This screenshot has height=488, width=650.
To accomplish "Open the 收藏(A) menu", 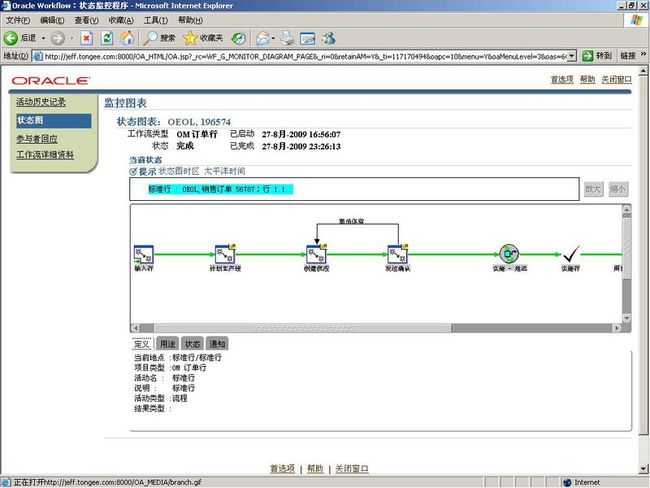I will pos(121,20).
